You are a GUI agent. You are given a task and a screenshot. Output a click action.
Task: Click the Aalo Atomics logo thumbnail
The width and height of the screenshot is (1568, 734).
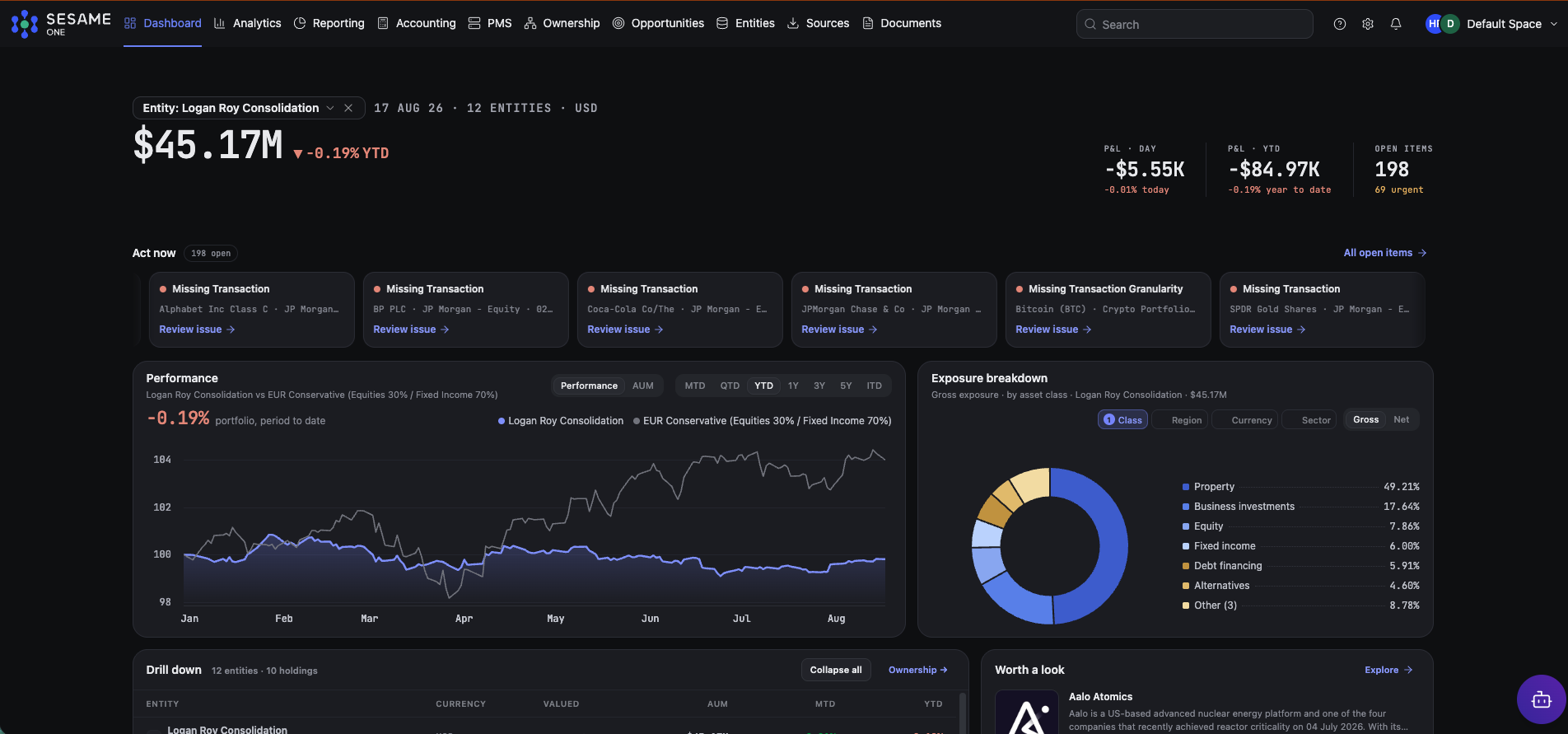coord(1026,712)
